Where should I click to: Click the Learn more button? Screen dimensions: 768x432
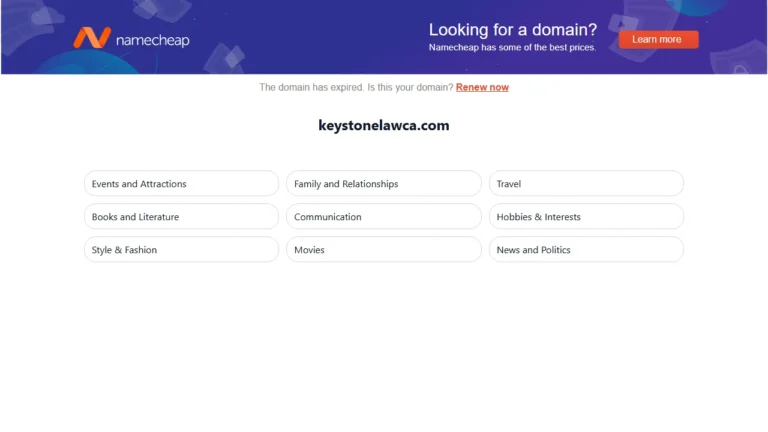658,40
